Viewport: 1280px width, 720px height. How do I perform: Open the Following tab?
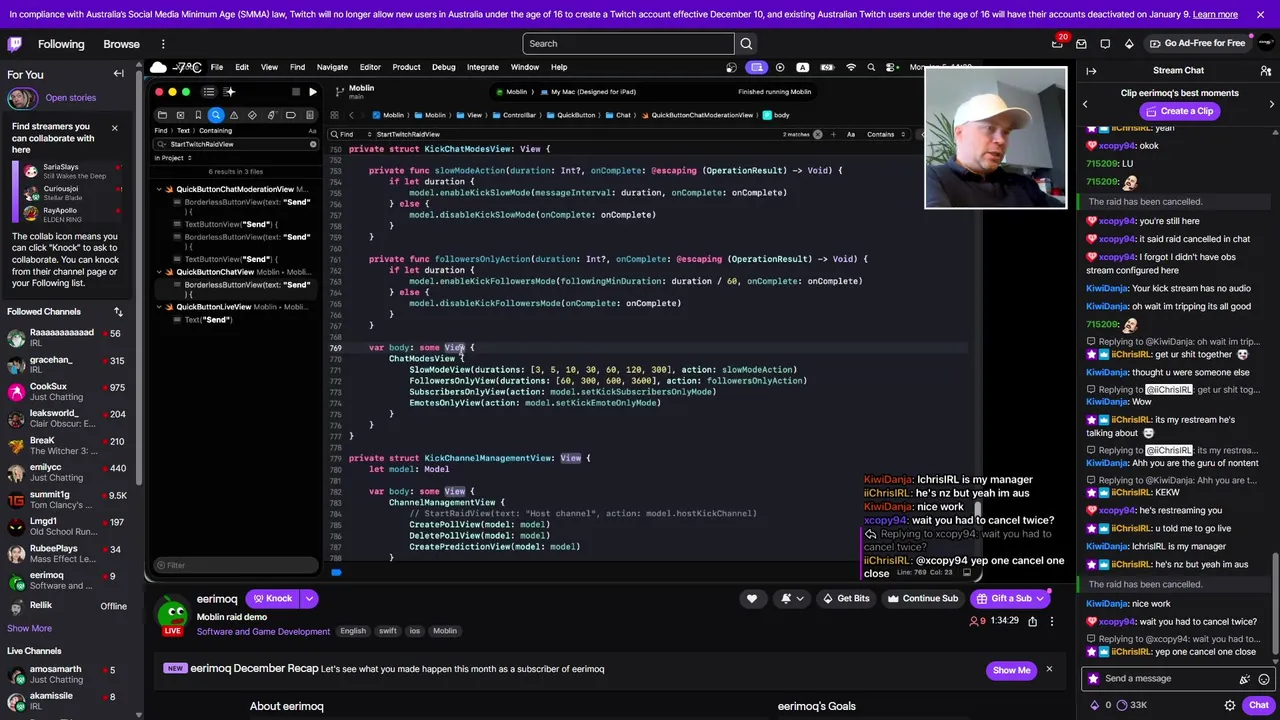(61, 44)
